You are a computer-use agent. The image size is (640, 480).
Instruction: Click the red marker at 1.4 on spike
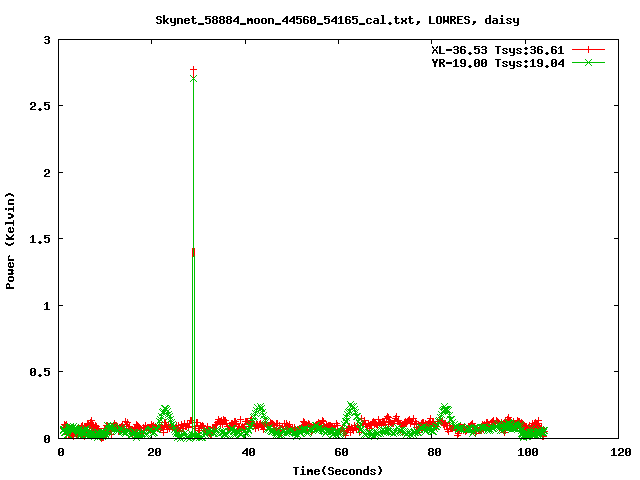point(193,253)
